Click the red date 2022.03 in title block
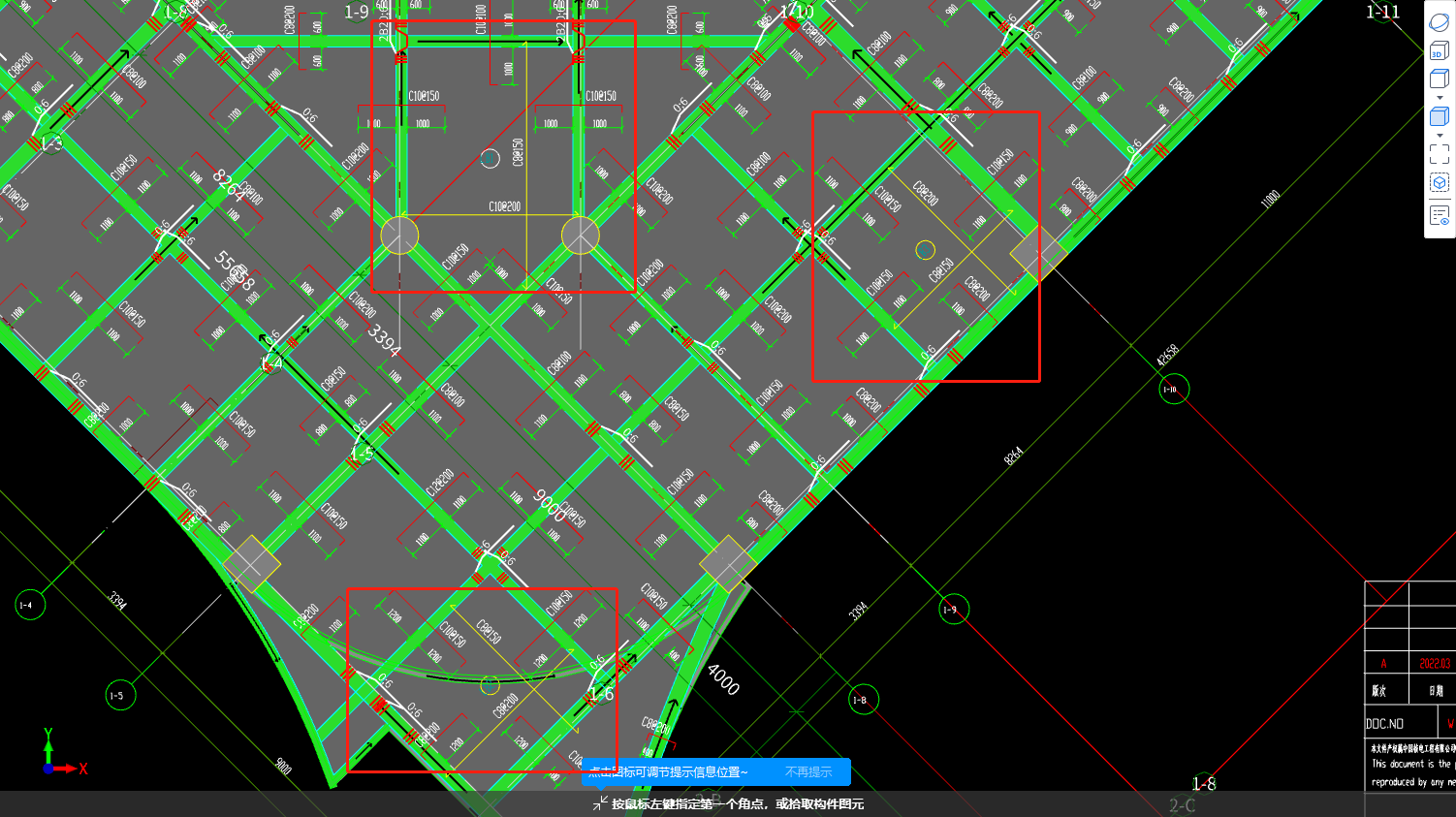Screen dimensions: 1456x817 pyautogui.click(x=1435, y=663)
